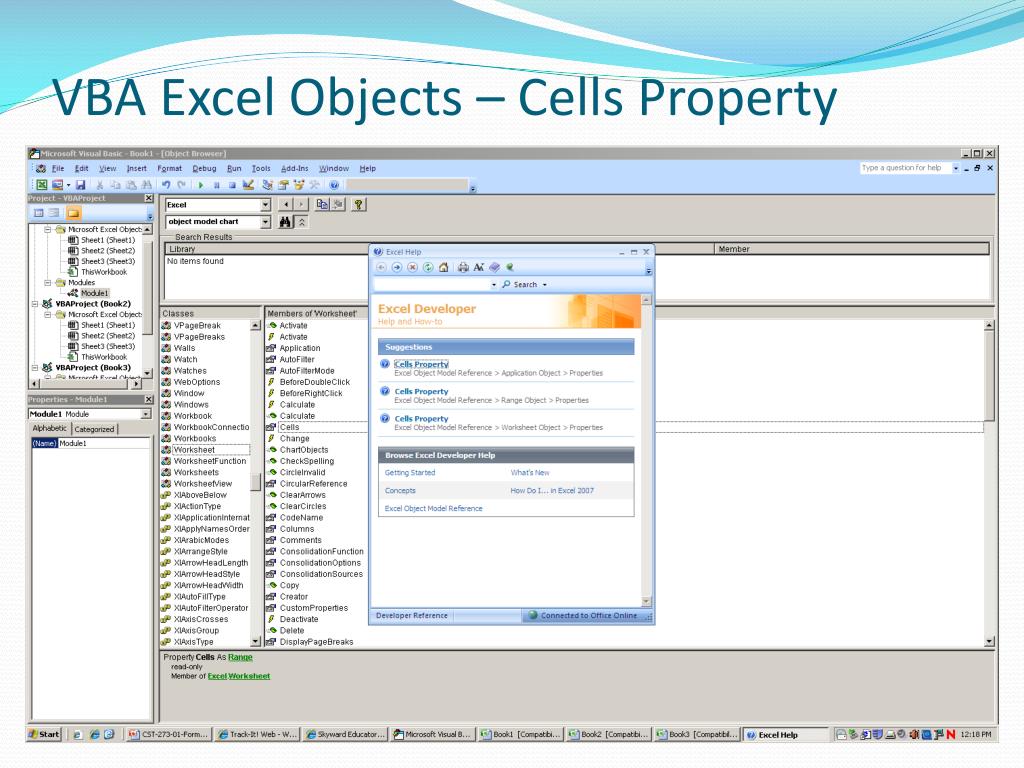Toggle Folders icon in Project panel
The height and width of the screenshot is (768, 1024).
(x=73, y=213)
